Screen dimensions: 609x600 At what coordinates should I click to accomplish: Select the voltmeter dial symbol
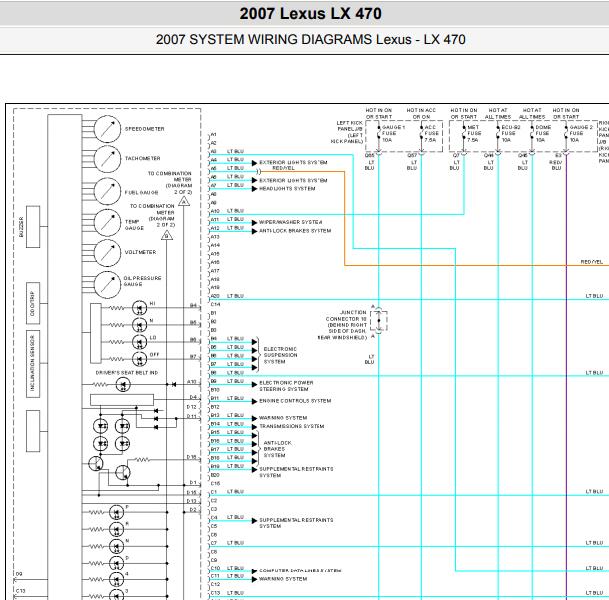pyautogui.click(x=107, y=252)
